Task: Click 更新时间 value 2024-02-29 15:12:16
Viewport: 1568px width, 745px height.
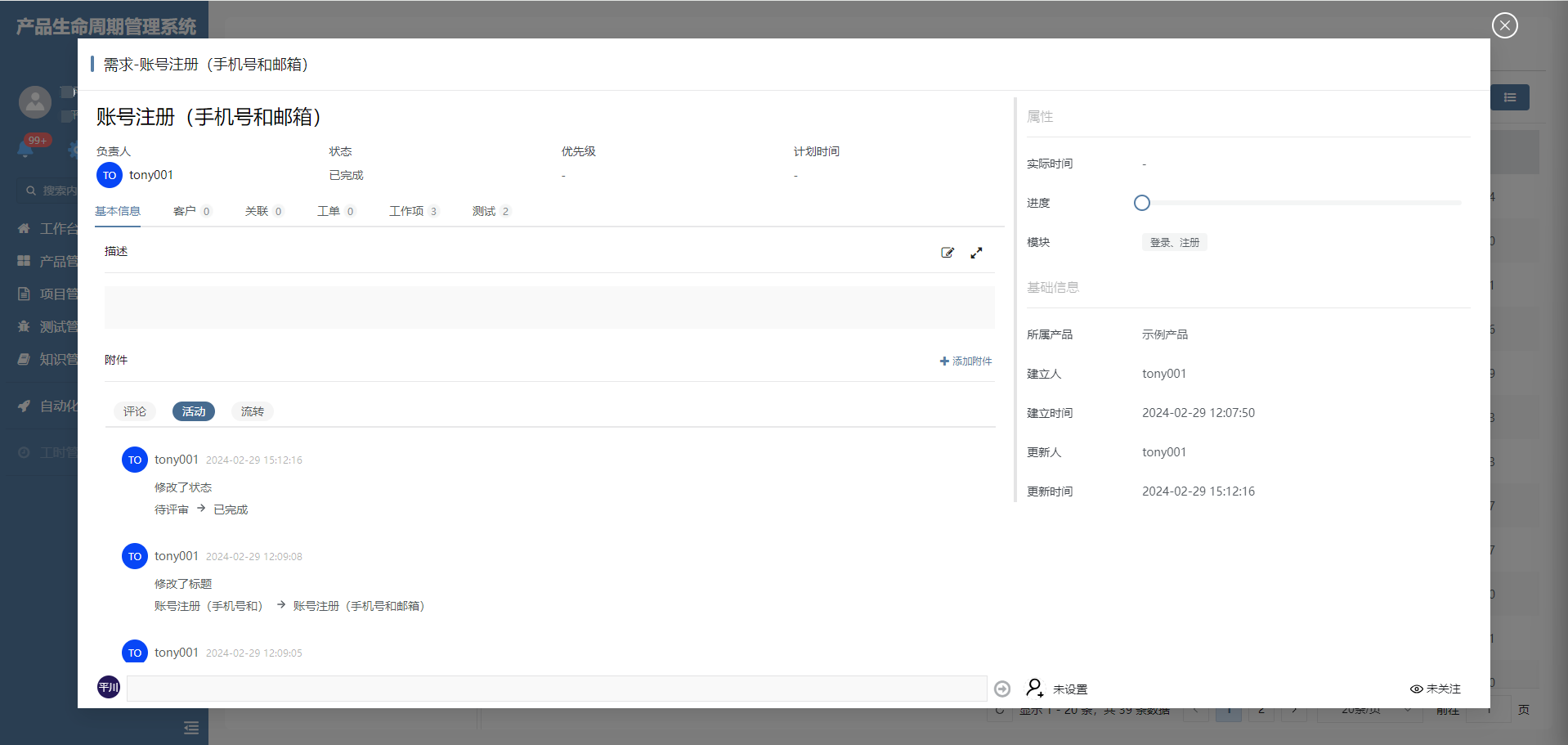Action: (1198, 491)
